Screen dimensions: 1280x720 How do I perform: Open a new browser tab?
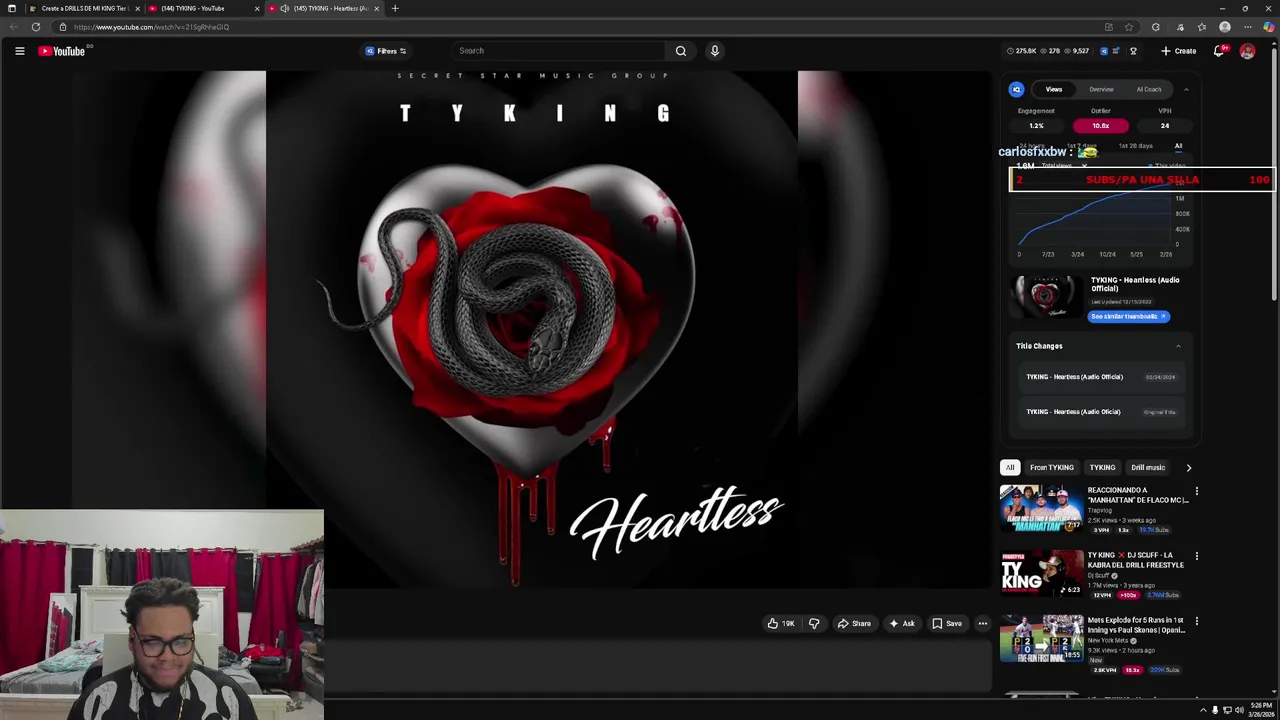(x=395, y=8)
